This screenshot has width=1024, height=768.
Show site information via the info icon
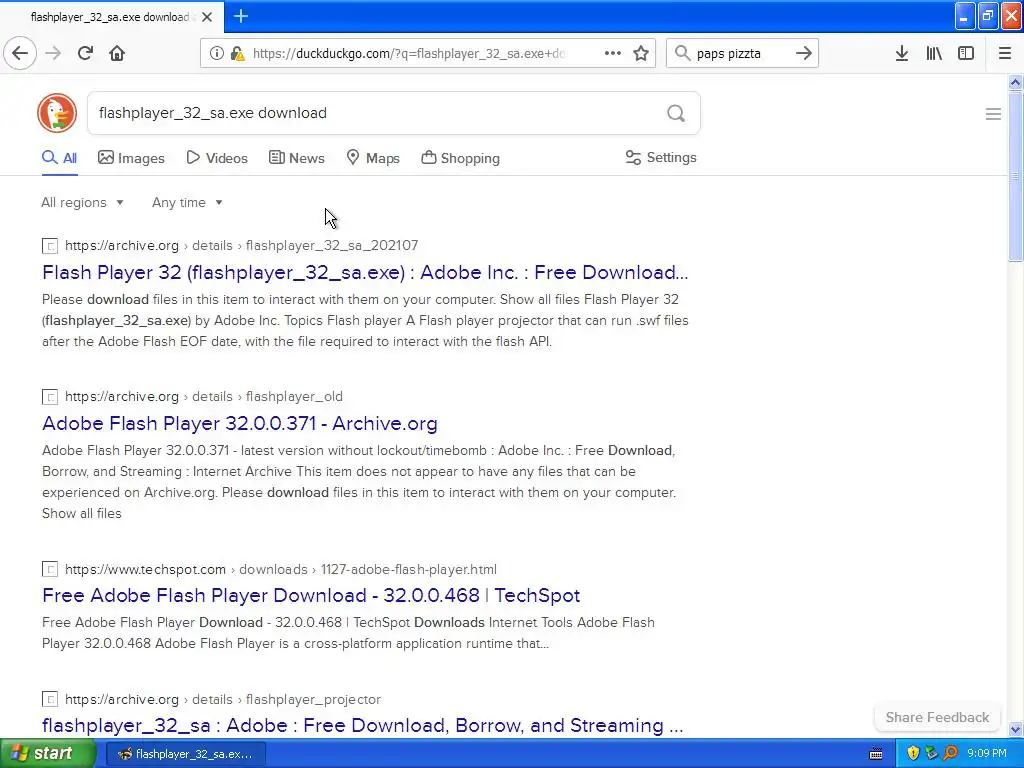coord(217,53)
